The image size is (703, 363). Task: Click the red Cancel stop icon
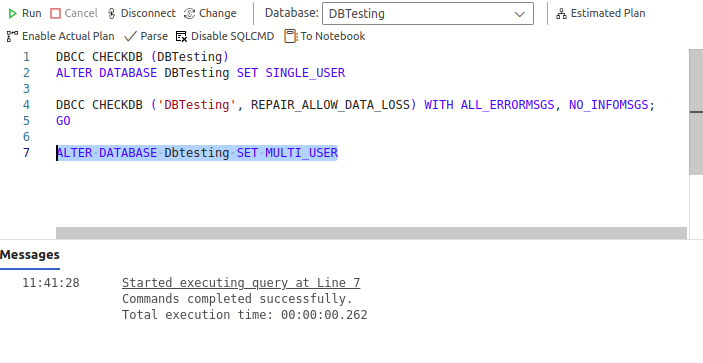tap(55, 13)
